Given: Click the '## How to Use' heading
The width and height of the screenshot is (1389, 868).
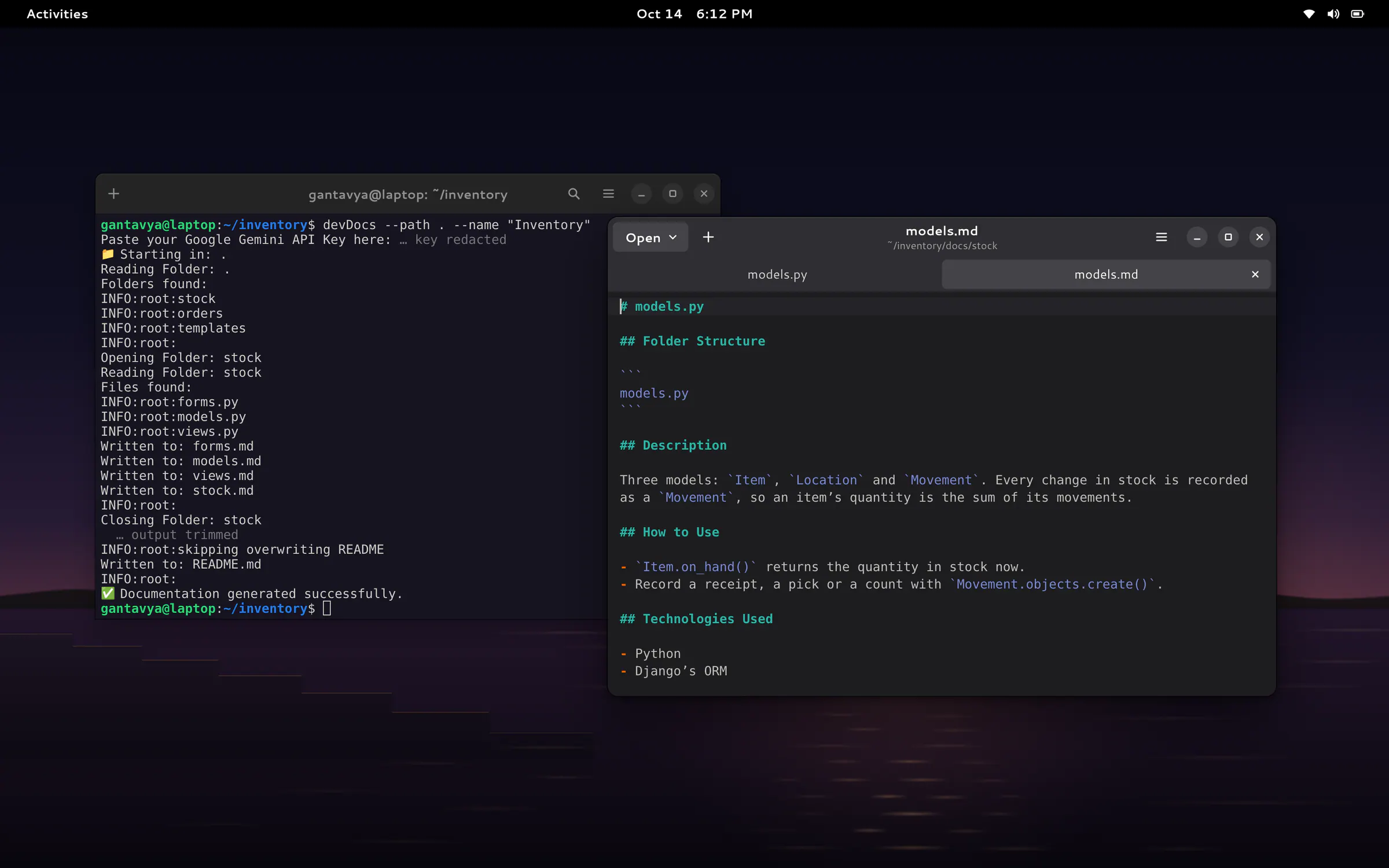Looking at the screenshot, I should pos(670,532).
